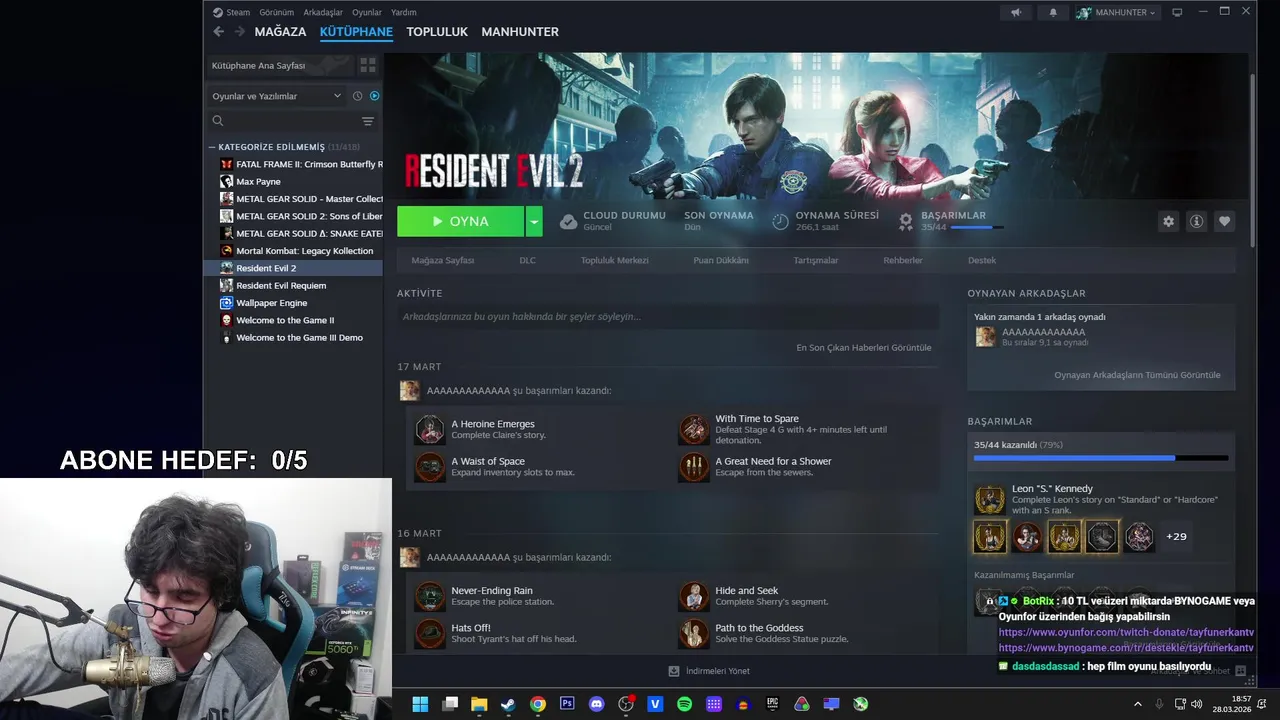This screenshot has height=720, width=1280.
Task: Go to the TOPLULUK tab
Action: 437,32
